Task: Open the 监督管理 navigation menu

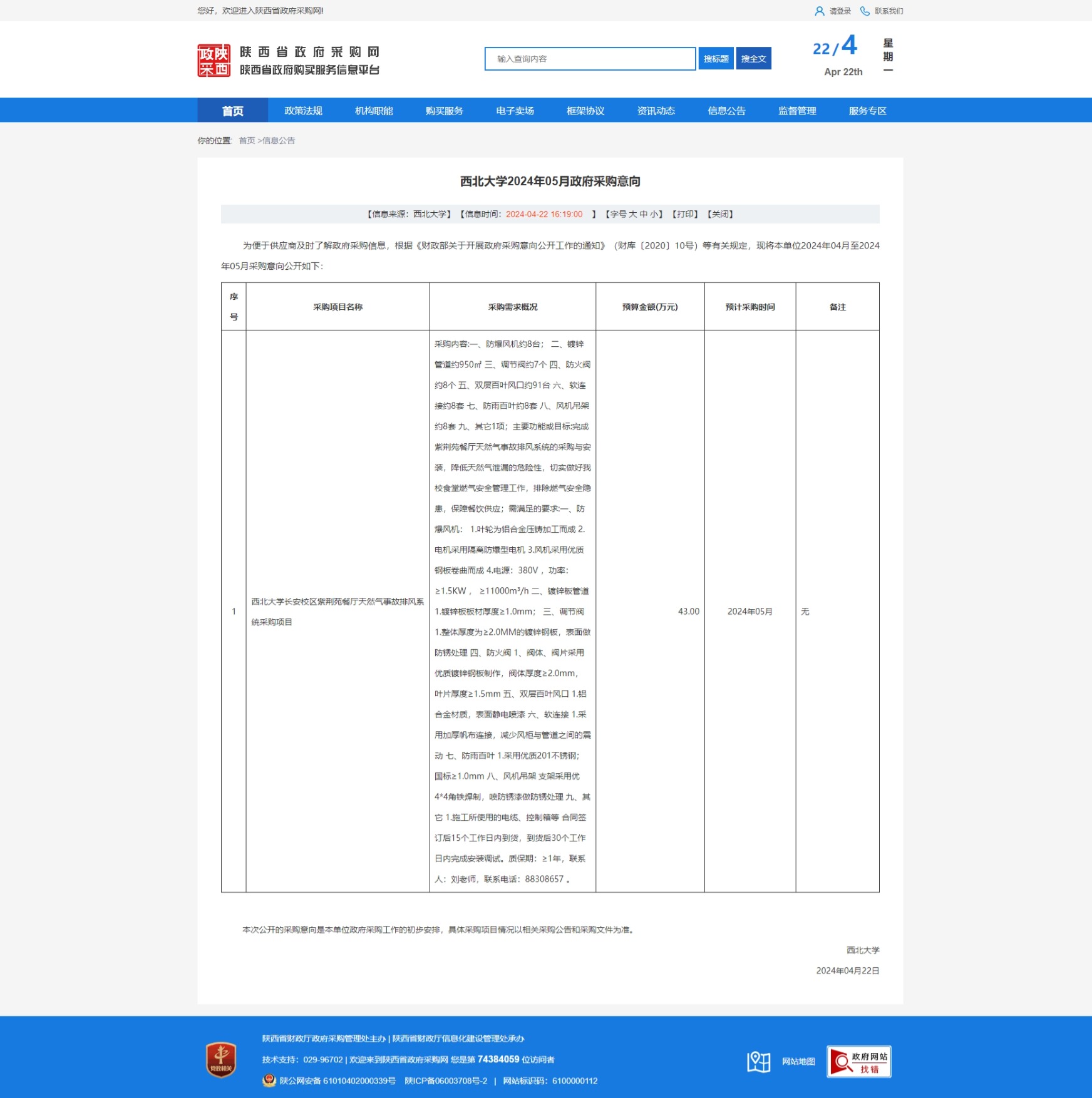Action: tap(797, 111)
